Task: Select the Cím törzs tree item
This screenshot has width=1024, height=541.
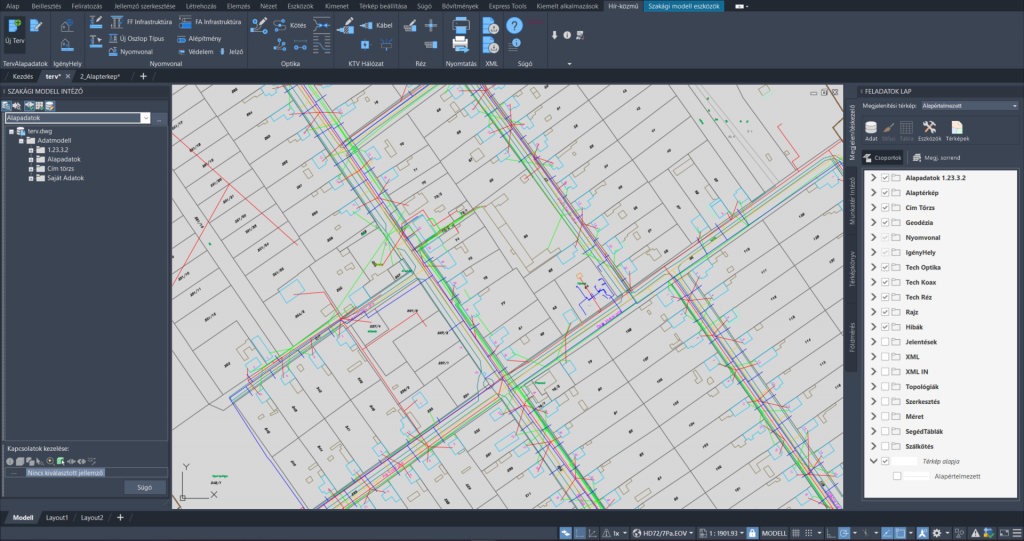Action: 60,169
